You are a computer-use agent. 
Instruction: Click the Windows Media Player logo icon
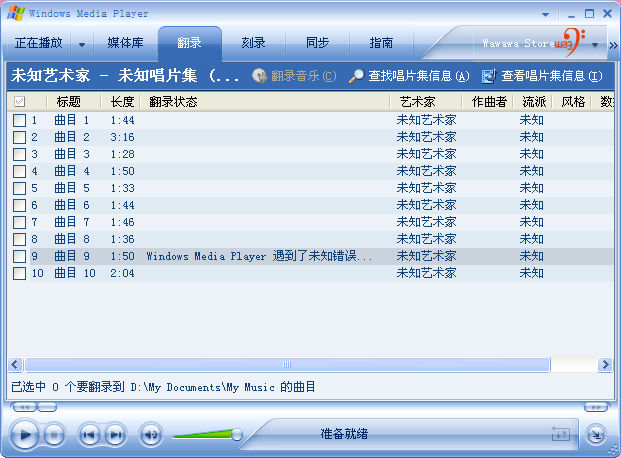15,13
